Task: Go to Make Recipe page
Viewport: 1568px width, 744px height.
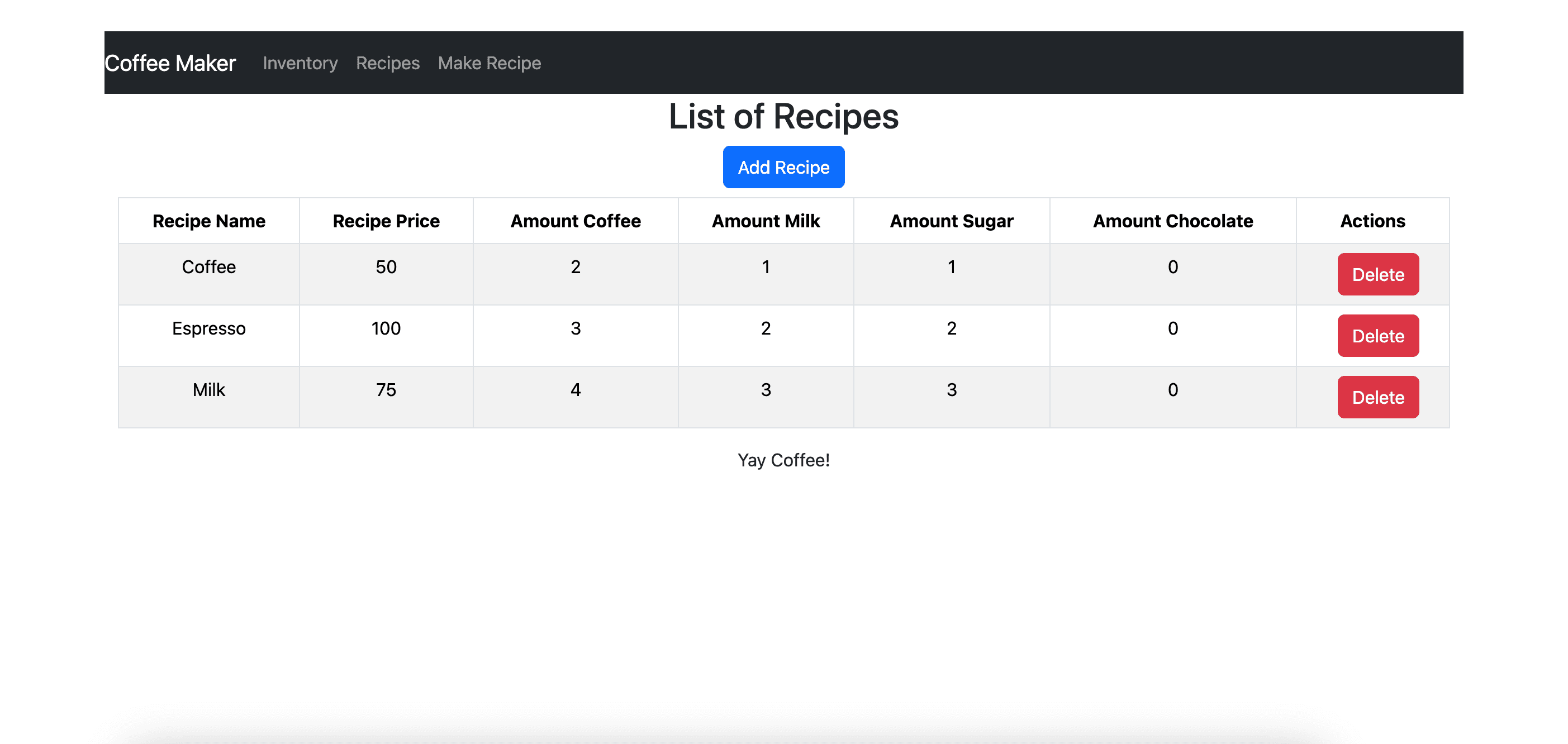Action: point(490,63)
